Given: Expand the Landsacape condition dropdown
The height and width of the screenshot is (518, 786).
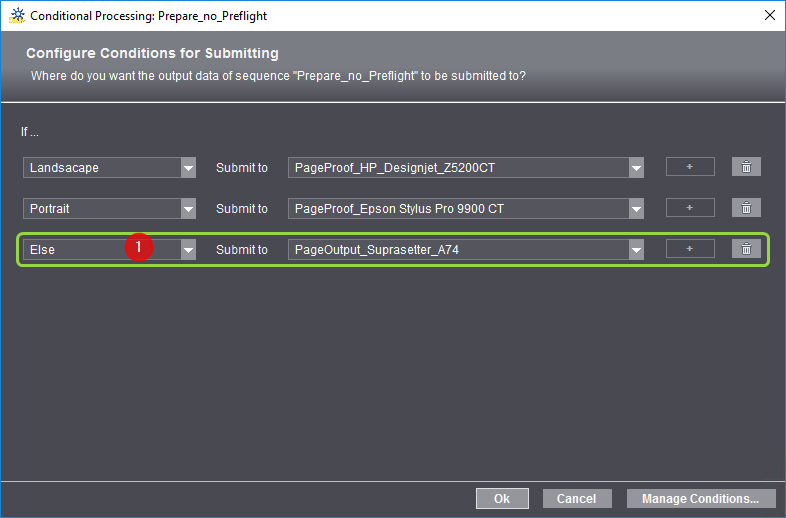Looking at the screenshot, I should pos(188,168).
